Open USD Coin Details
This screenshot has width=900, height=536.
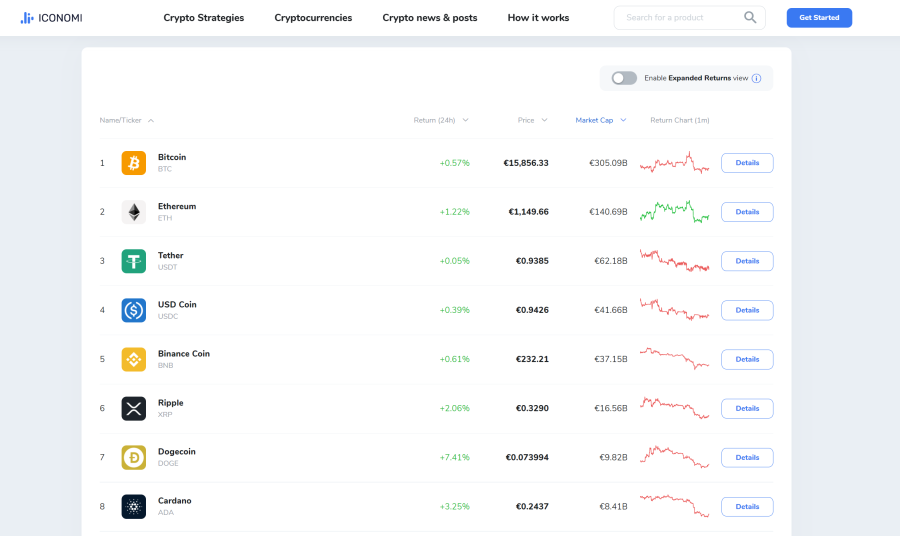tap(747, 310)
